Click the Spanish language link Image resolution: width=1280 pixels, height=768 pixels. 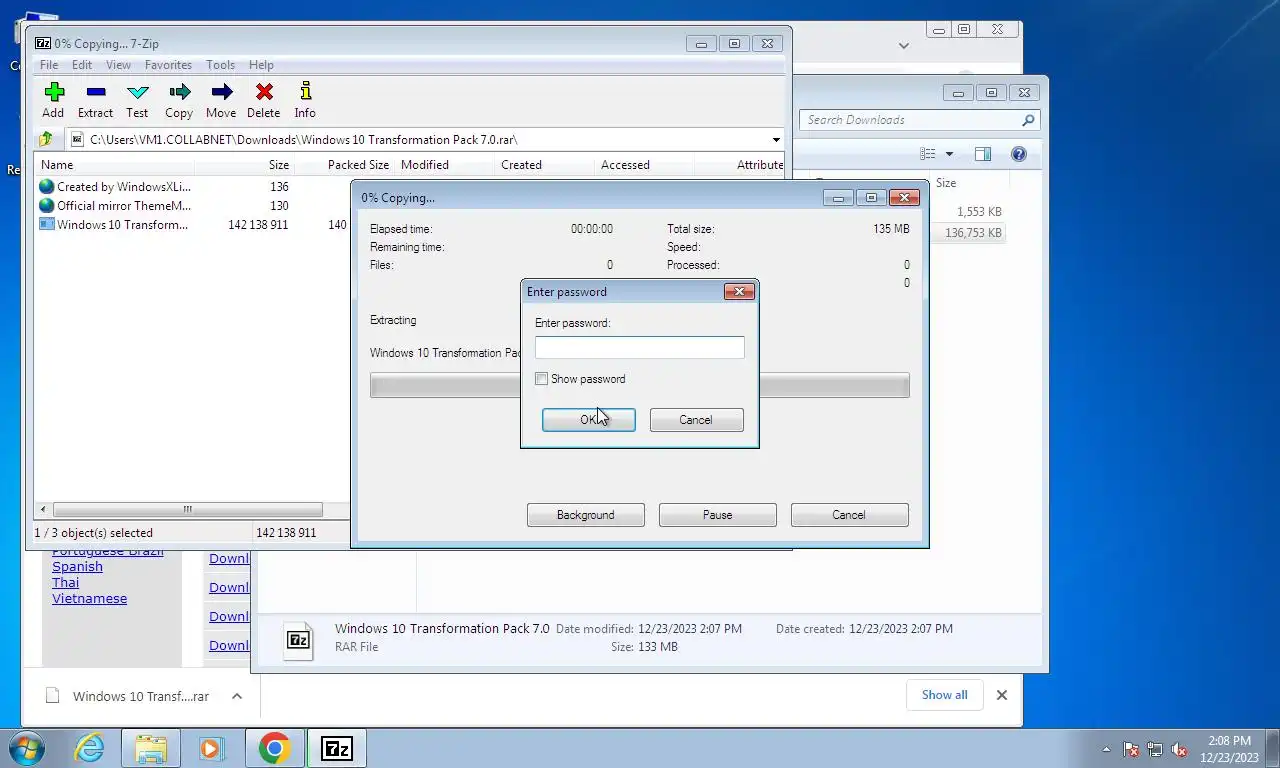pyautogui.click(x=77, y=567)
